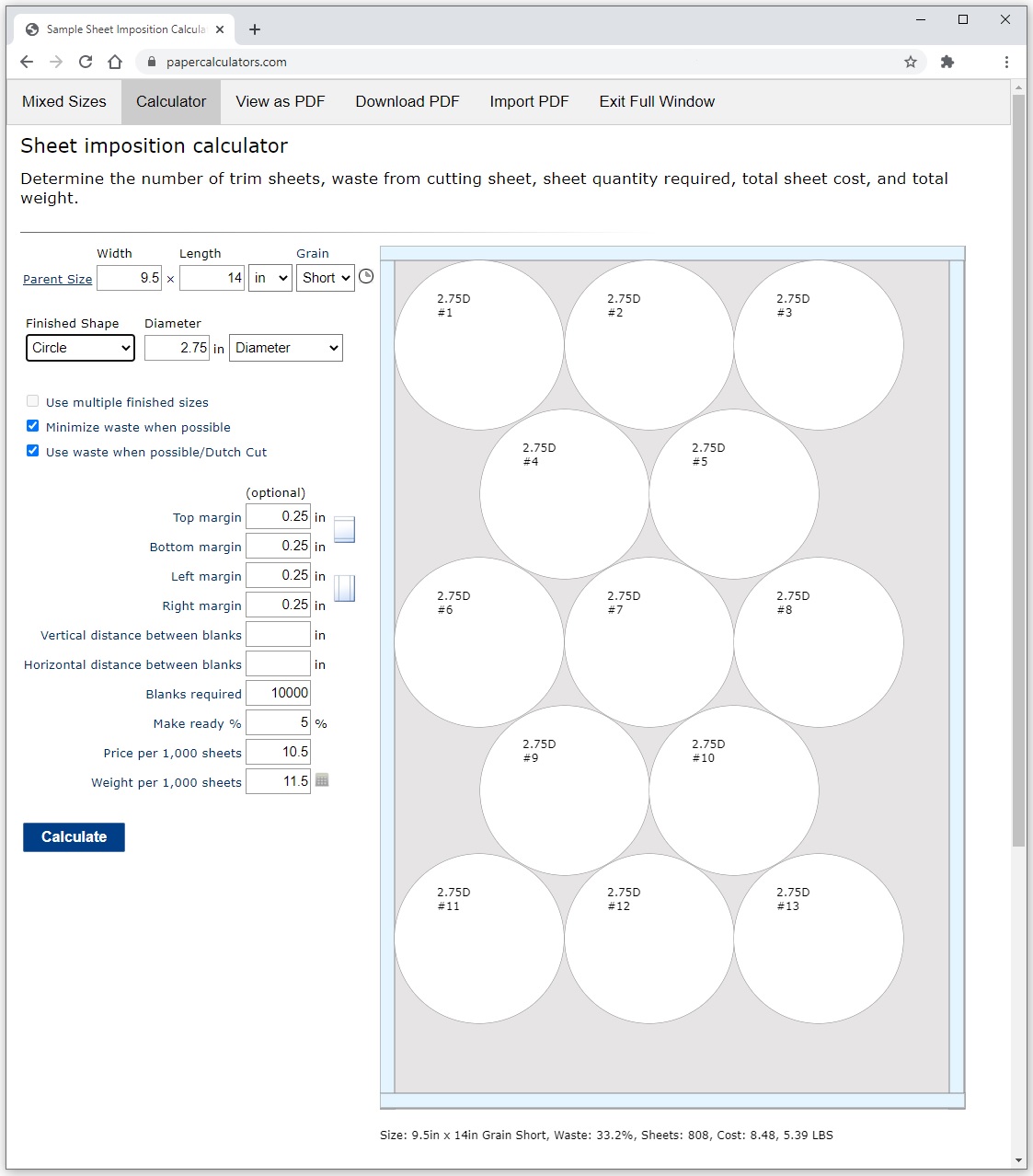1033x1176 pixels.
Task: Toggle Use waste when possible/Dutch Cut
Action: 33,451
